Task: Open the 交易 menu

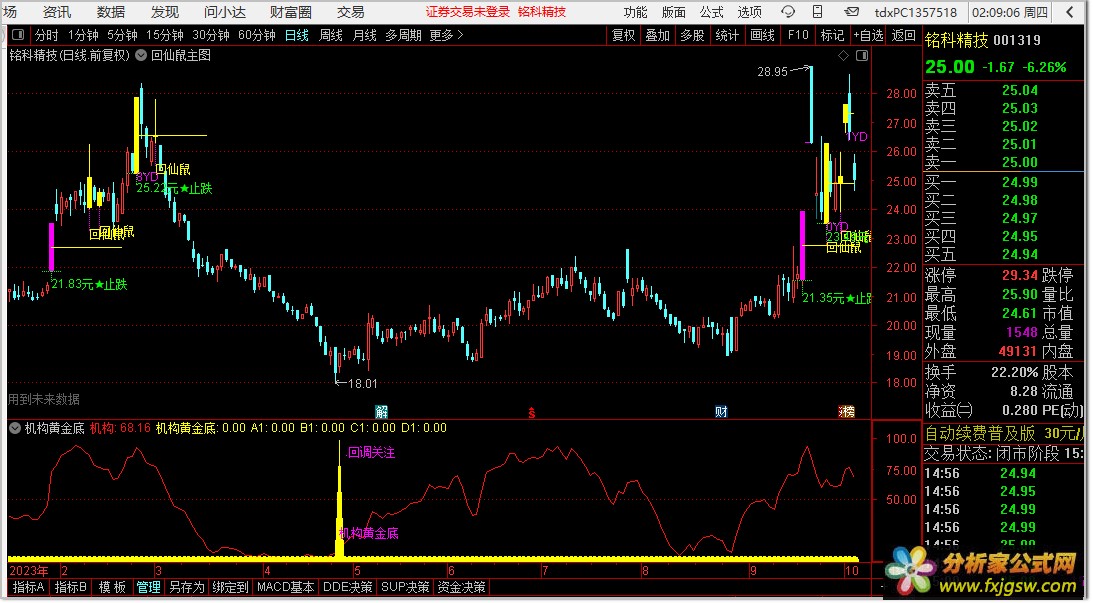Action: (x=351, y=12)
